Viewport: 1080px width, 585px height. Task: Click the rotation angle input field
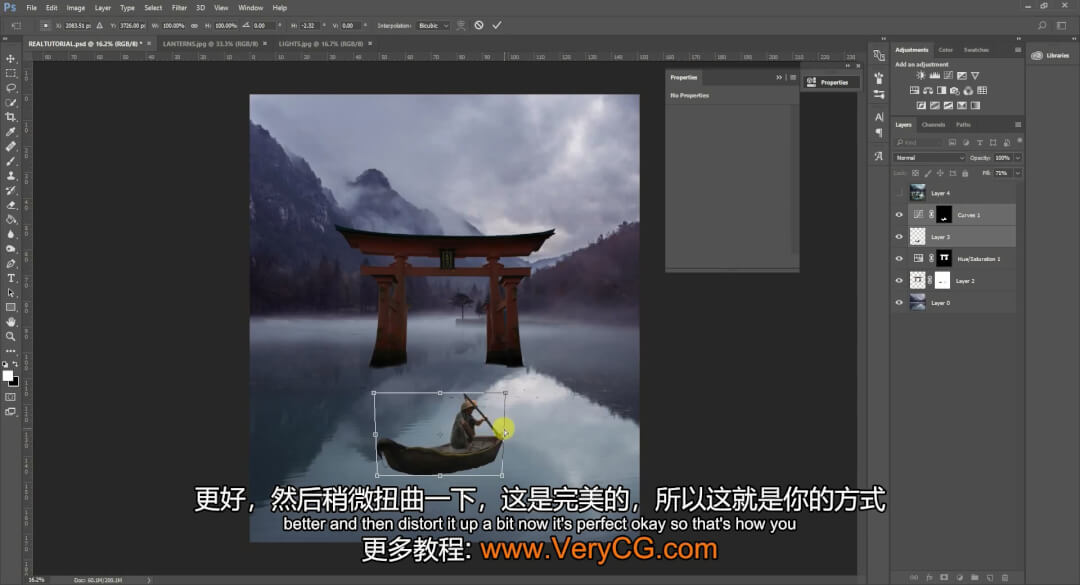tap(263, 25)
